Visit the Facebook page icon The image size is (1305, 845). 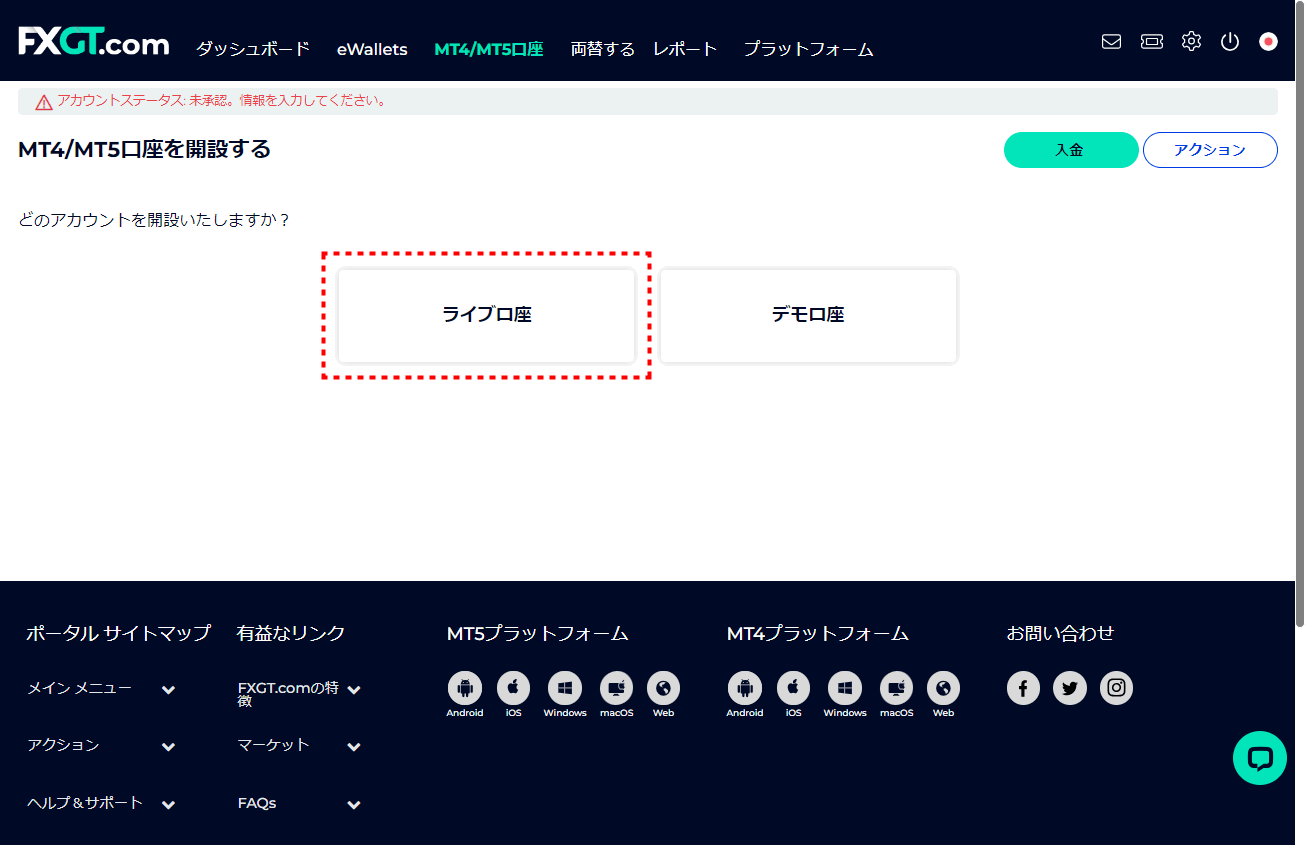[x=1023, y=688]
